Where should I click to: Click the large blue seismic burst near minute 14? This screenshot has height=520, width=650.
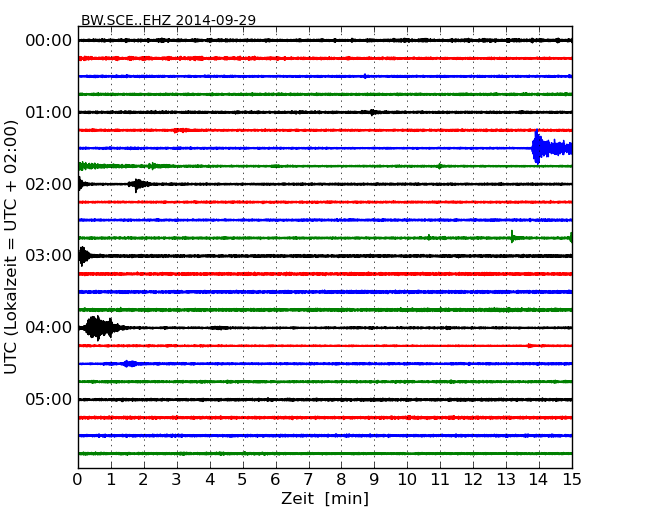point(541,148)
